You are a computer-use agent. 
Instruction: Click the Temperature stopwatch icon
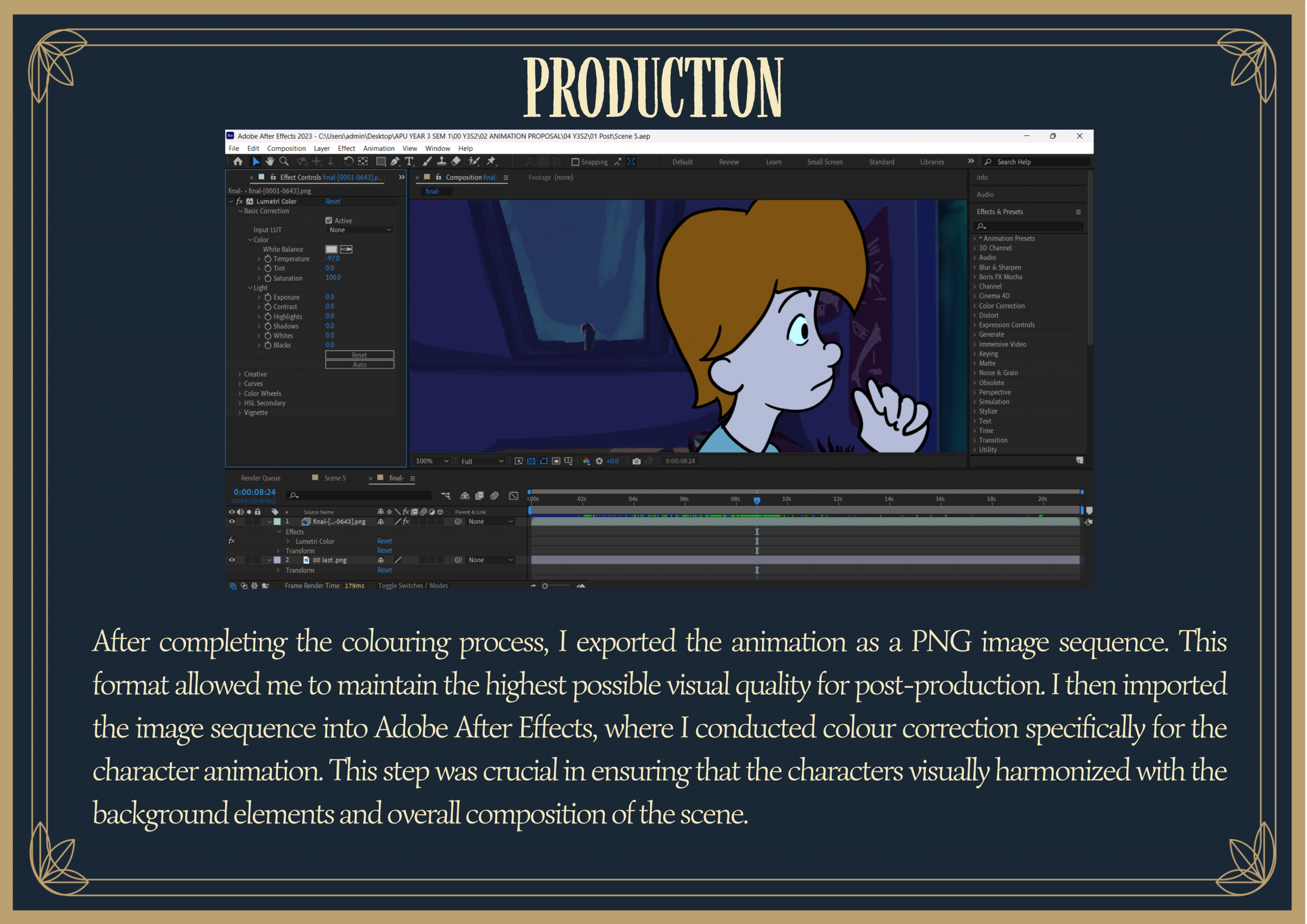pos(268,259)
